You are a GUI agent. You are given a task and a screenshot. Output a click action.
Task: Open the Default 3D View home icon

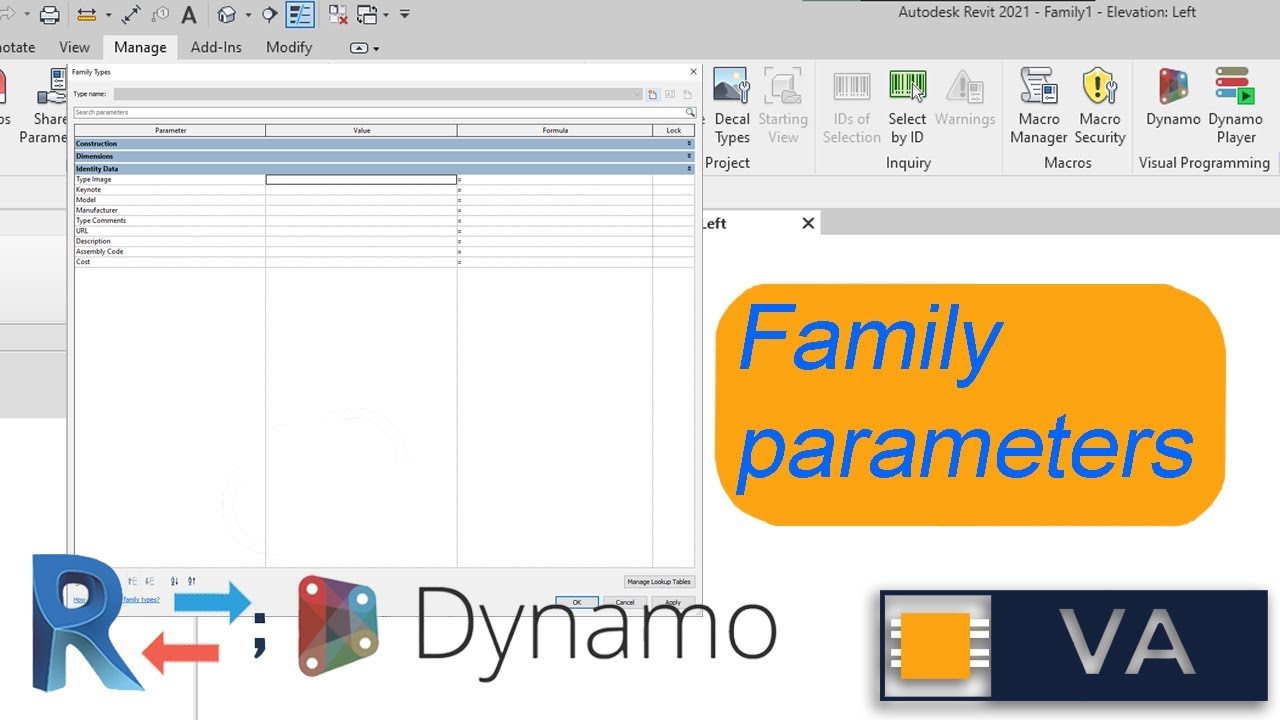227,14
